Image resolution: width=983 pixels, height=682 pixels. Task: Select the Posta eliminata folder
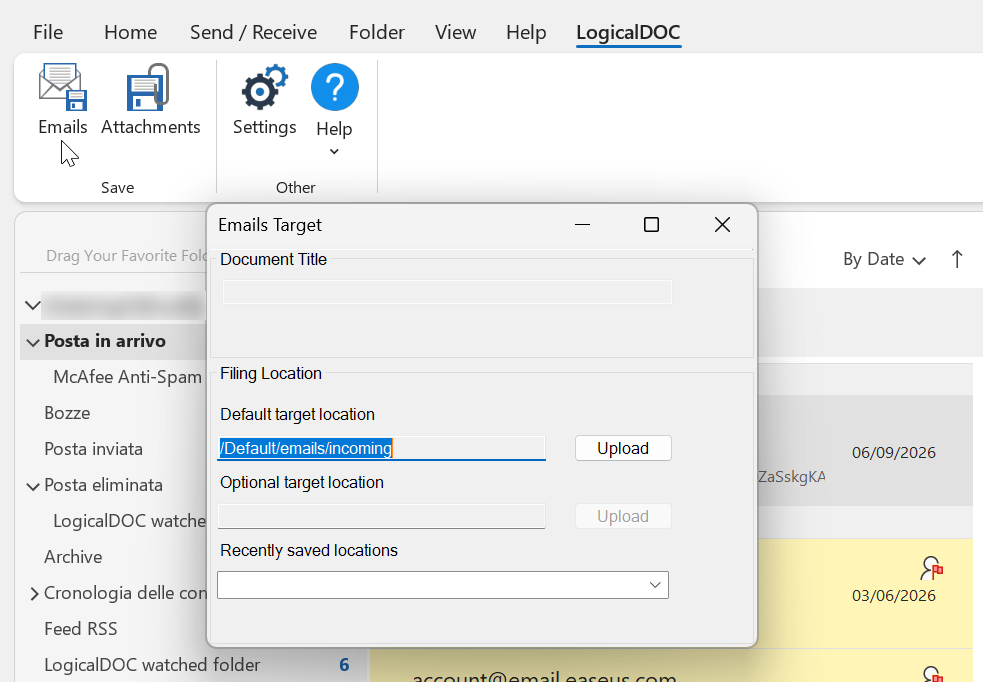[x=103, y=485]
